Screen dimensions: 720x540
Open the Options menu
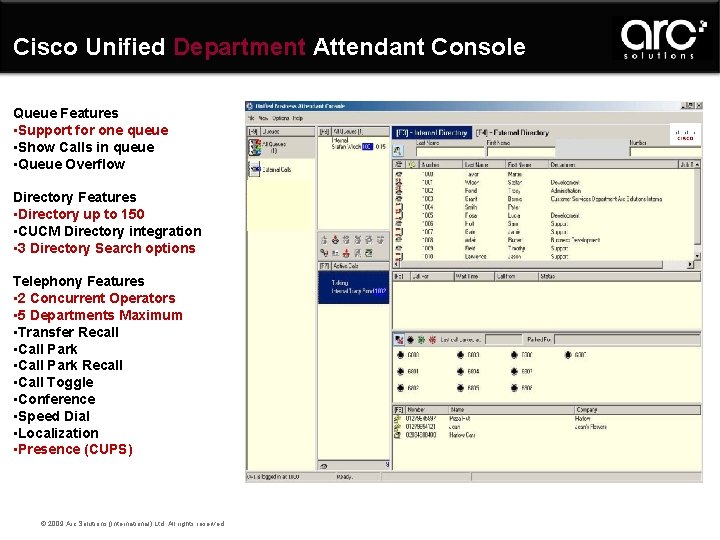click(x=281, y=118)
